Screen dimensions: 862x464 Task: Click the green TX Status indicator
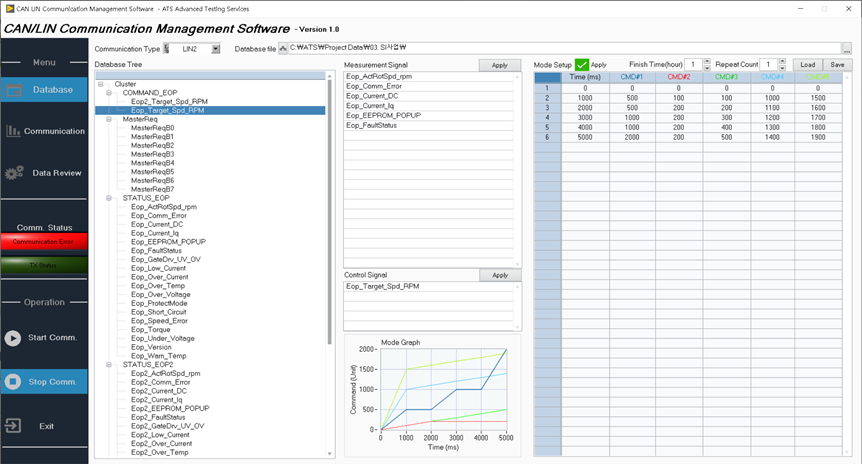[44, 265]
